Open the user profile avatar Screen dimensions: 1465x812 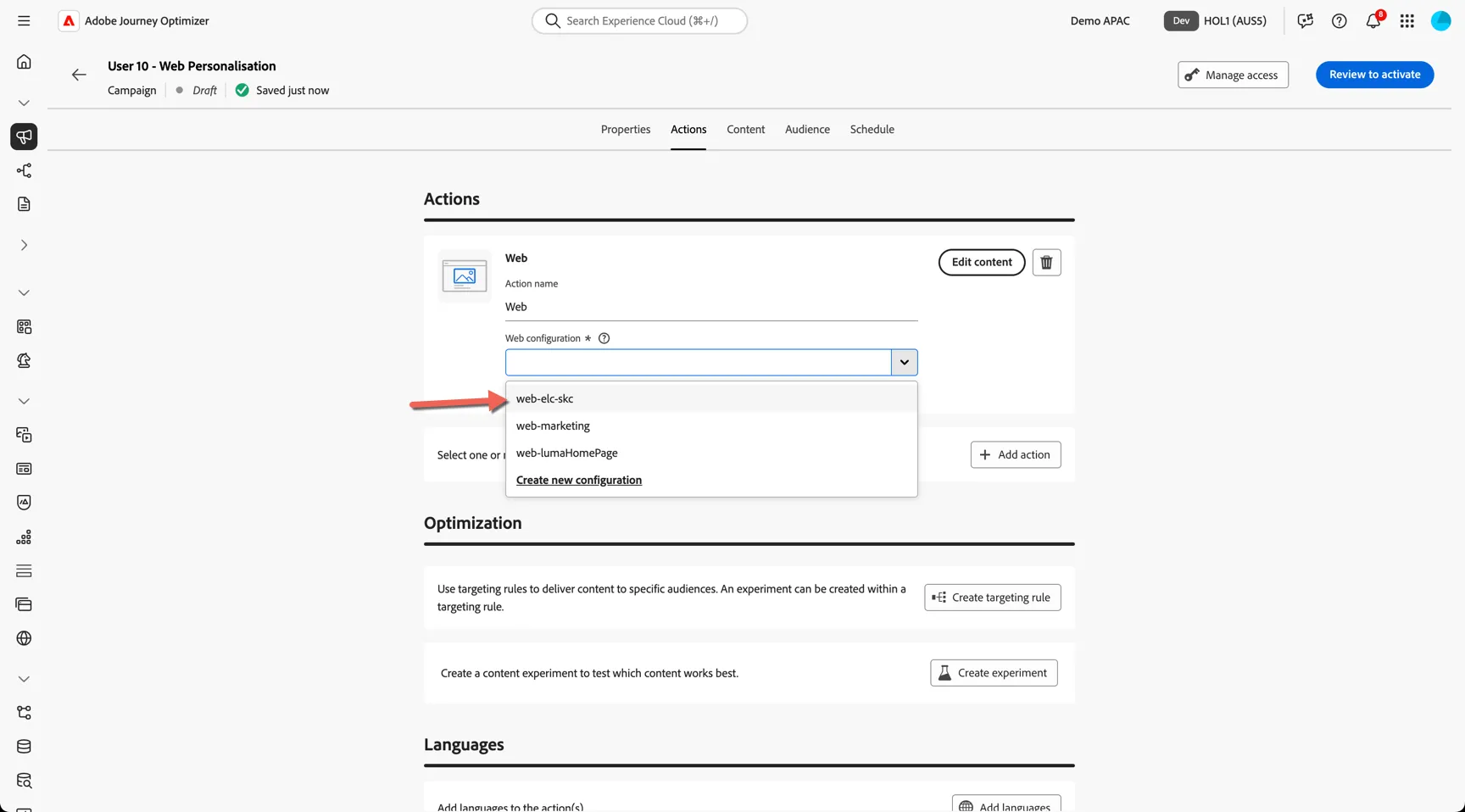(x=1440, y=21)
